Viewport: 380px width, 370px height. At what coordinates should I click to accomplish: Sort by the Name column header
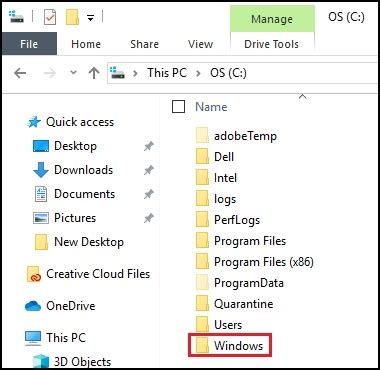211,107
